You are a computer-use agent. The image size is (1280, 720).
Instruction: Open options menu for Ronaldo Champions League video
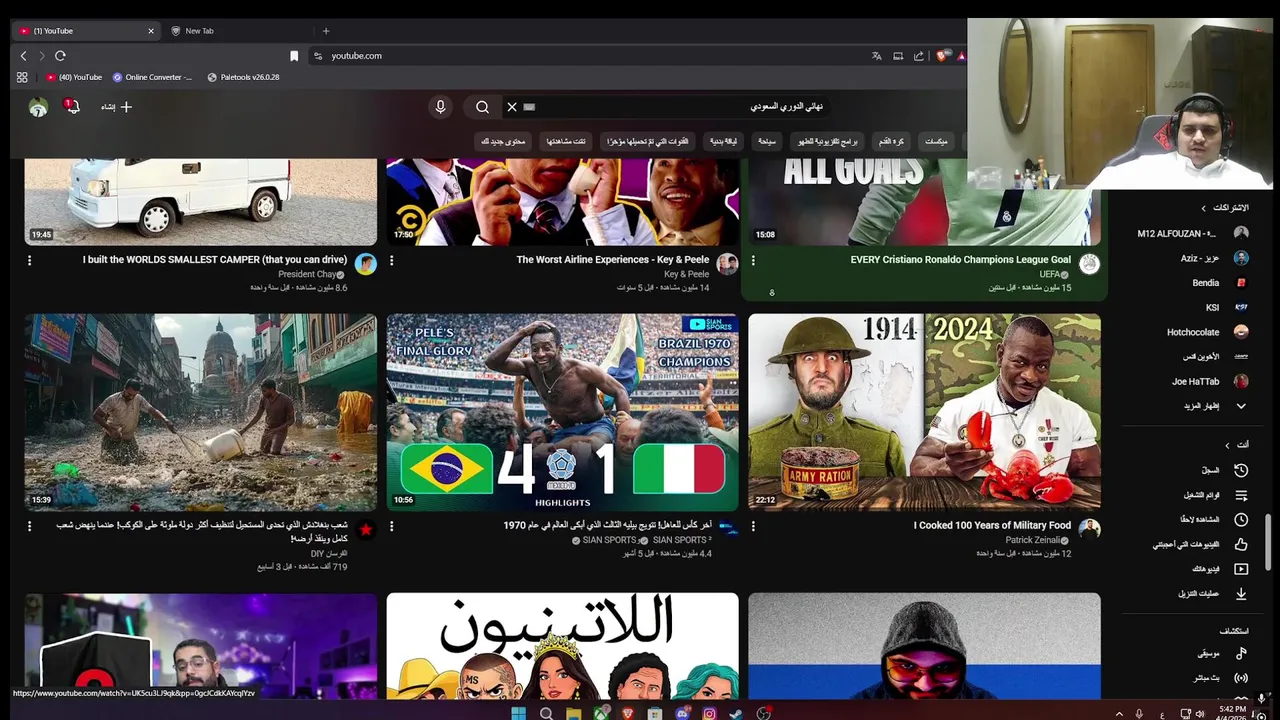[x=753, y=260]
